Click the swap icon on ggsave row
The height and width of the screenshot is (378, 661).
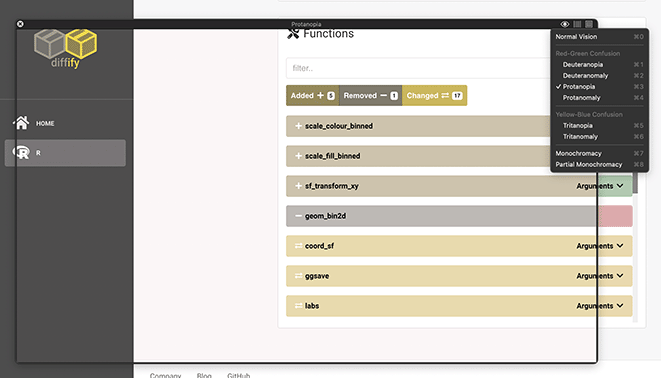tap(298, 276)
